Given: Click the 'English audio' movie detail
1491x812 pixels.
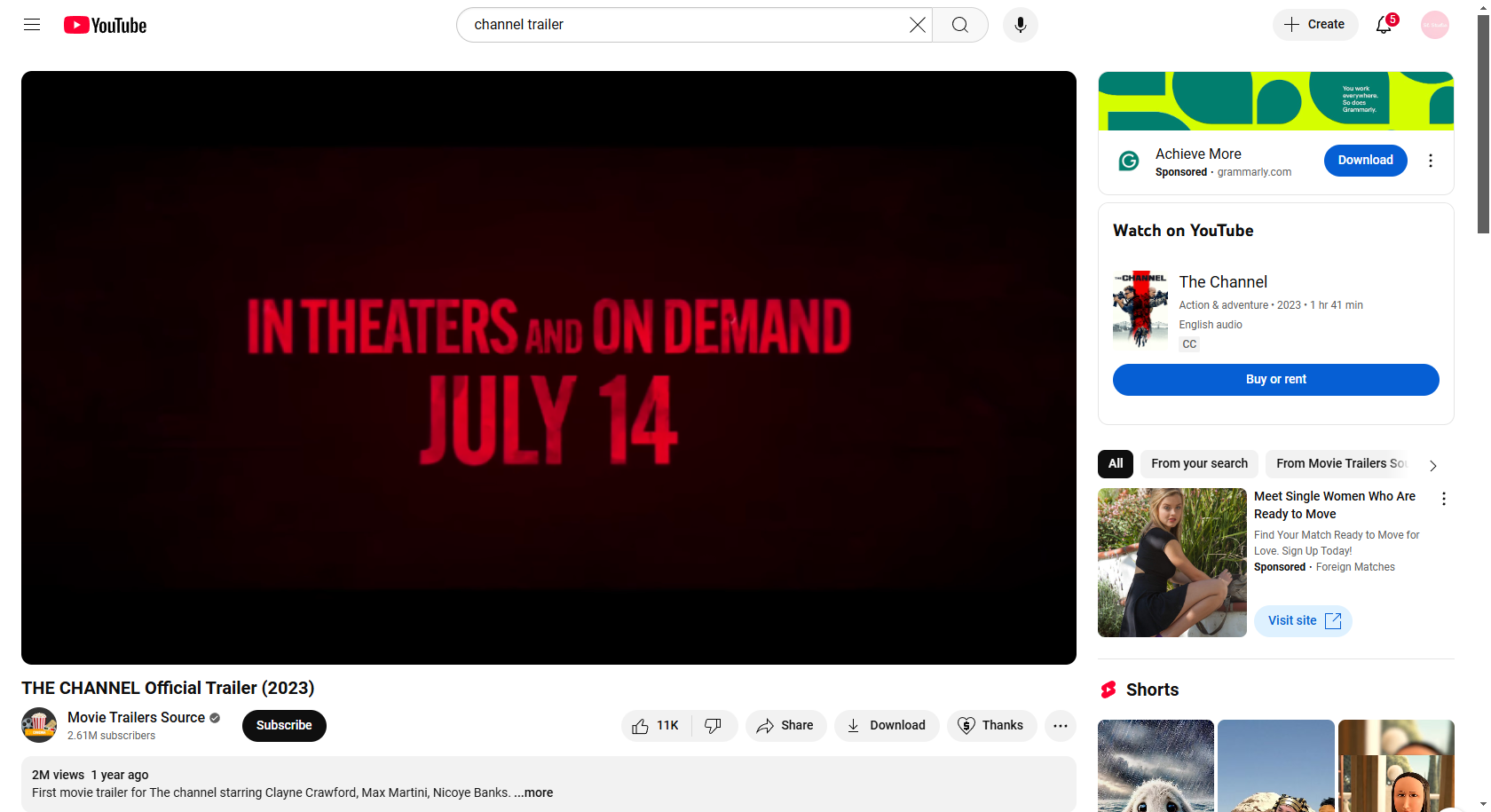Looking at the screenshot, I should 1211,325.
